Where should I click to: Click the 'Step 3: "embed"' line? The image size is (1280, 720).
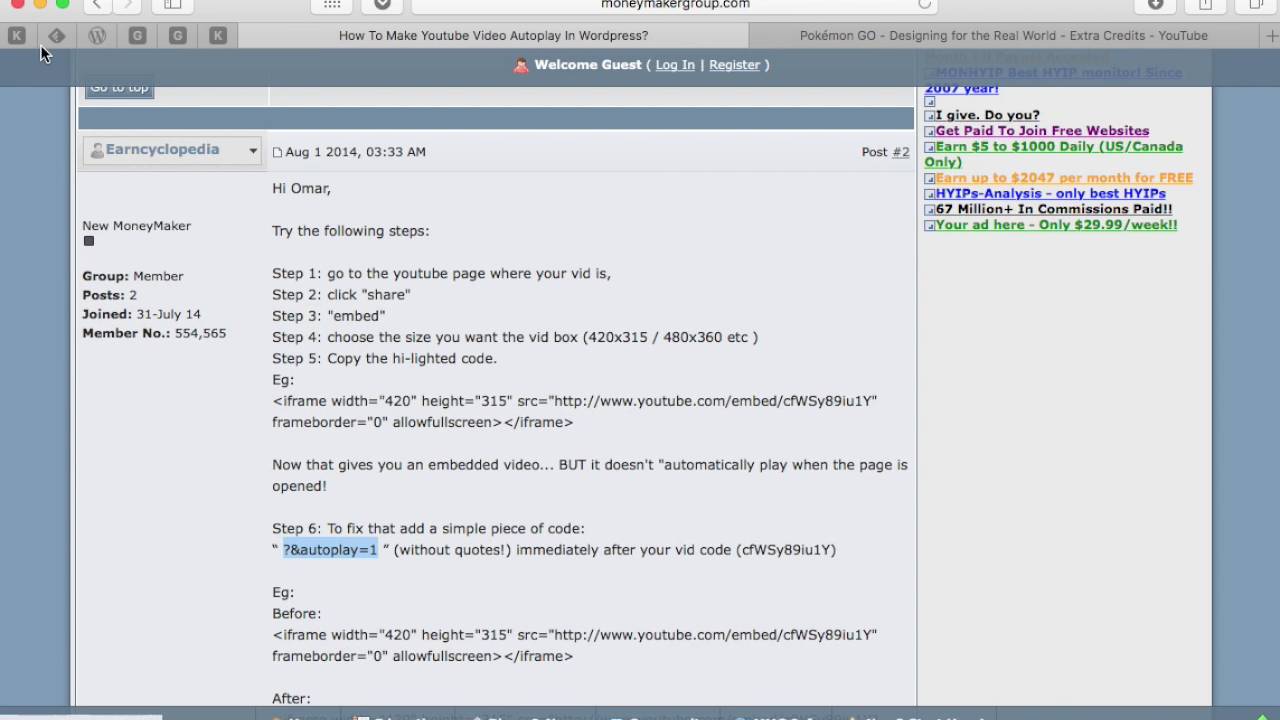328,316
